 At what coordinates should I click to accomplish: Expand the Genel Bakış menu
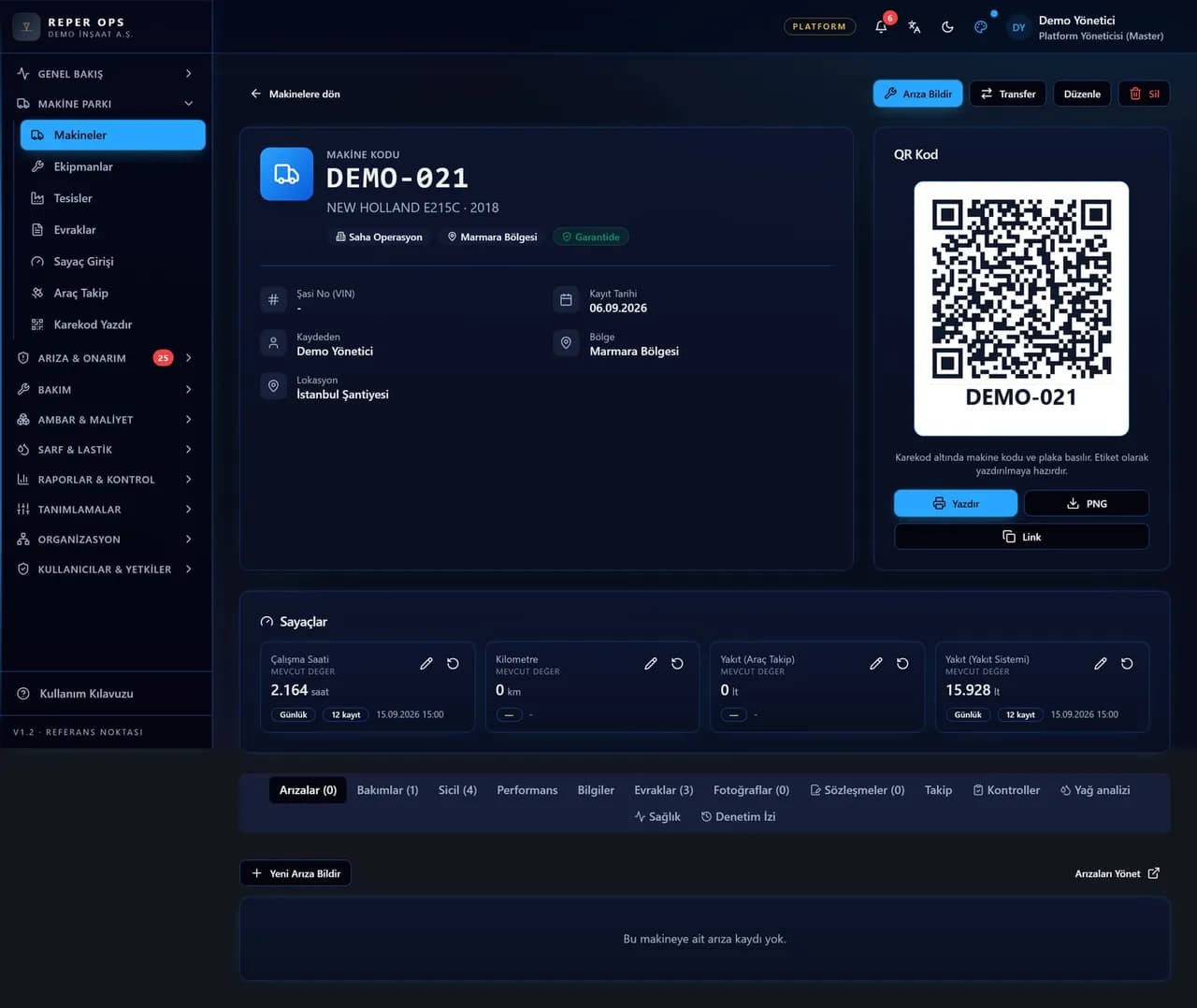coord(106,73)
